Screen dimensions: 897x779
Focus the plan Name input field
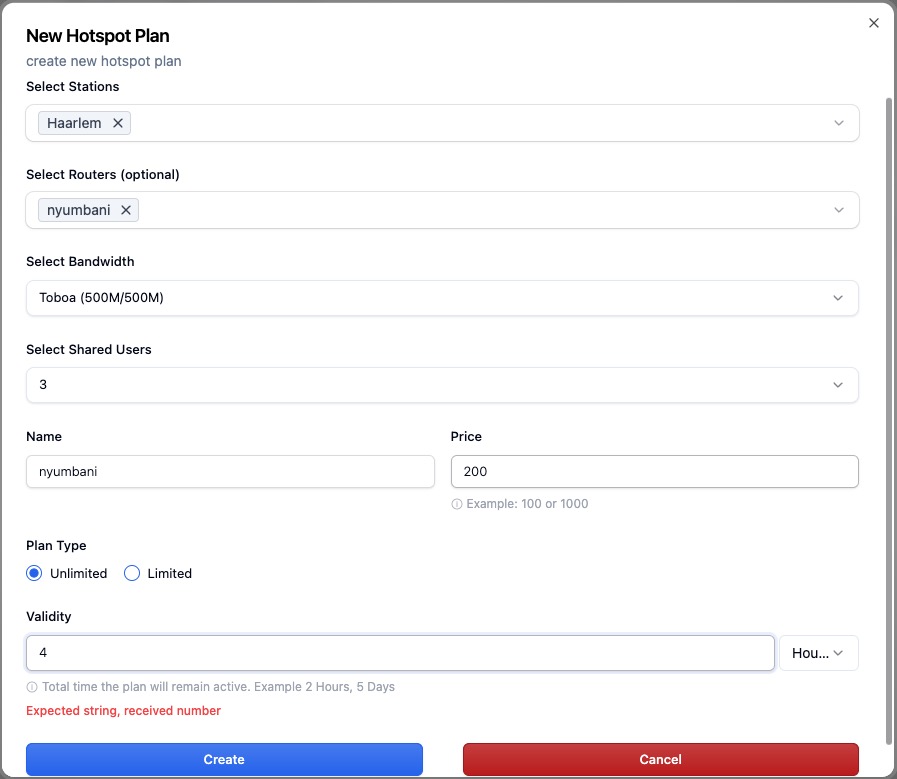230,471
